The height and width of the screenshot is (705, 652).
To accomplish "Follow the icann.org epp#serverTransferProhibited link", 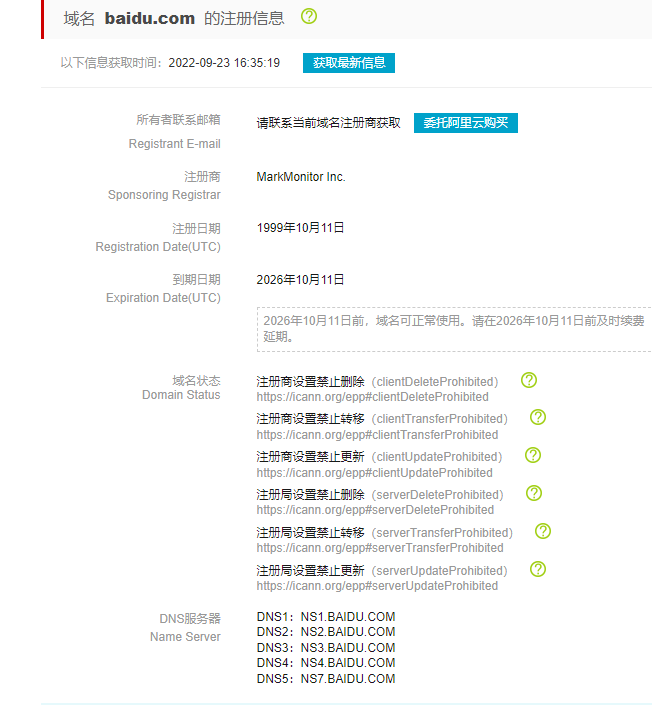I will click(380, 548).
